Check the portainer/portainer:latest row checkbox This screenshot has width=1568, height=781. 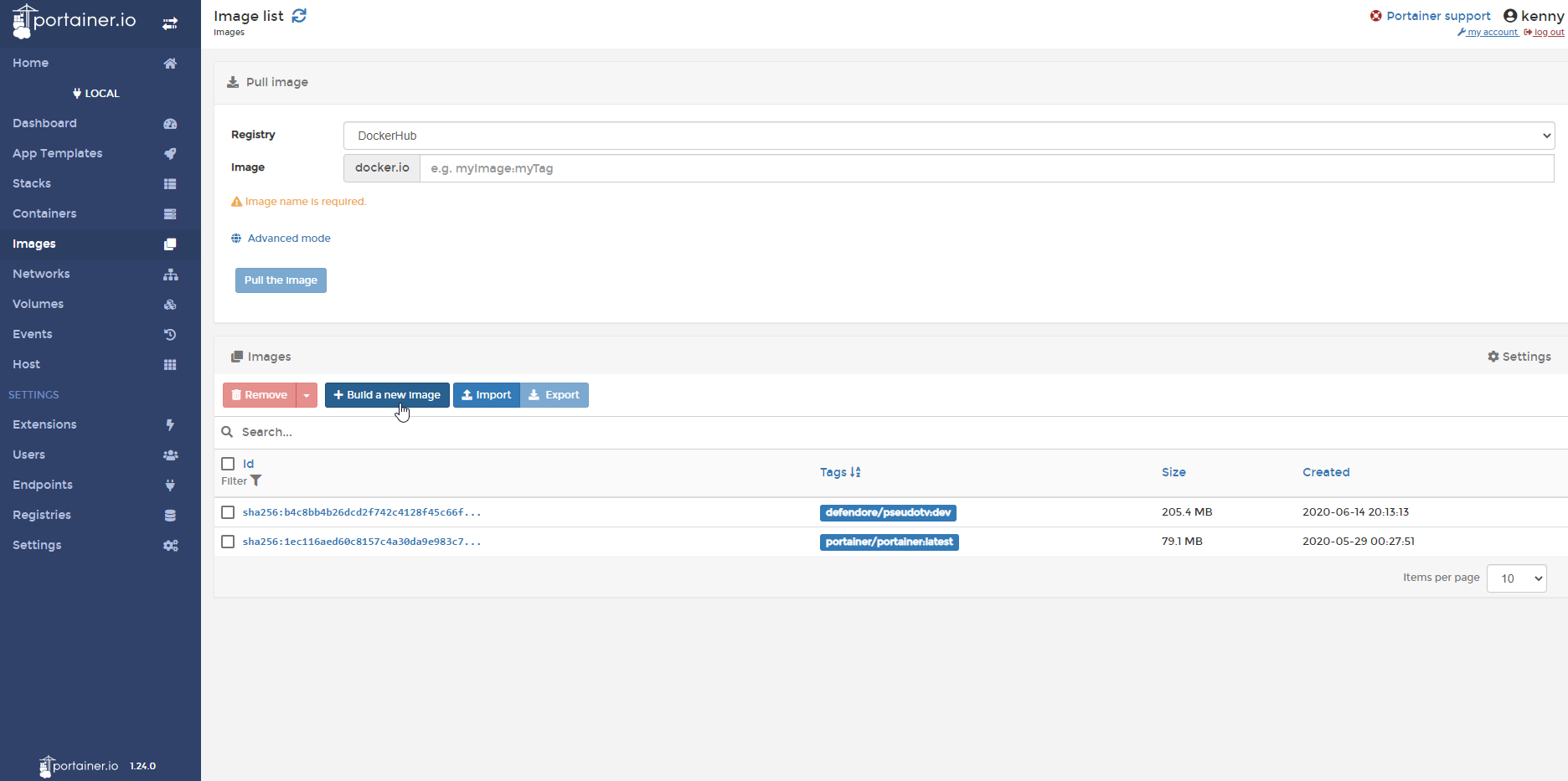click(227, 541)
